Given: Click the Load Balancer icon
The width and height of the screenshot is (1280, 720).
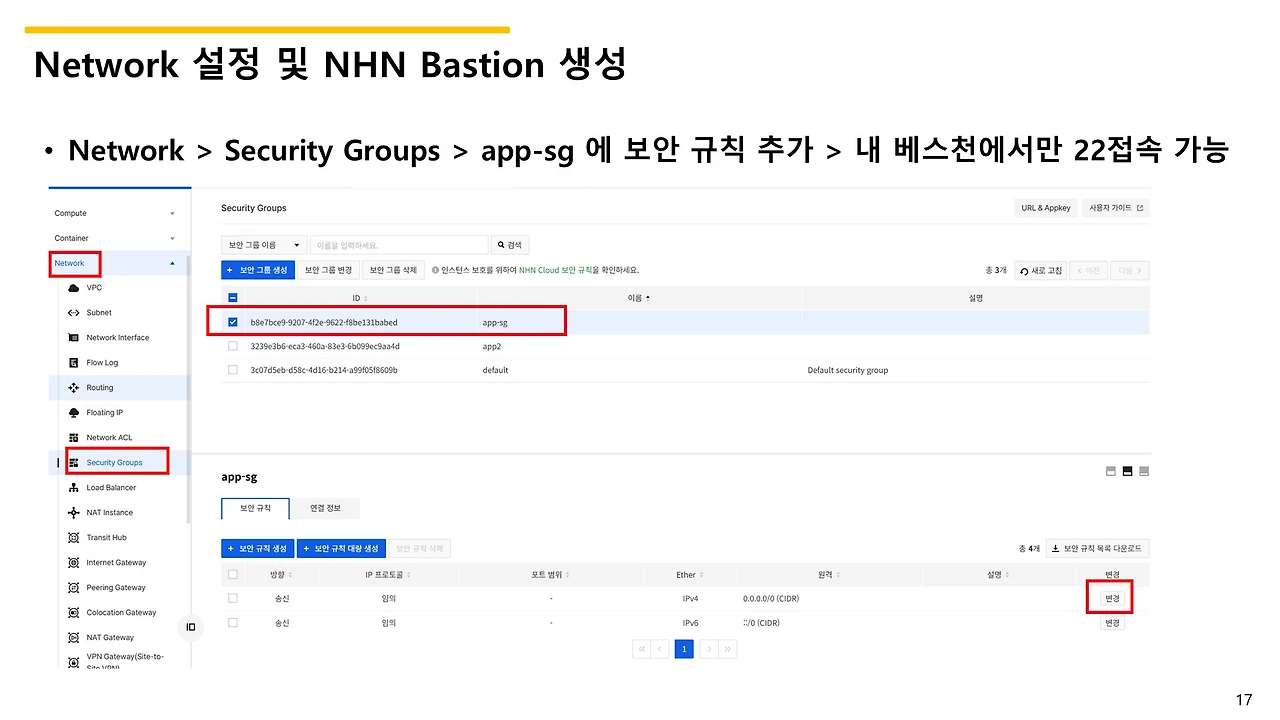Looking at the screenshot, I should (x=73, y=488).
